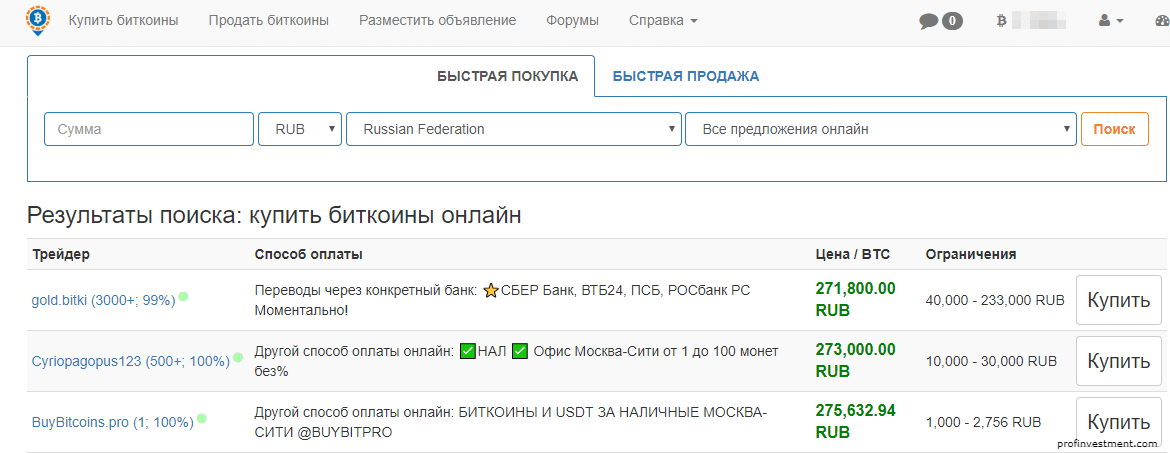
Task: Open trader profile Cyriopagopus123
Action: (x=131, y=361)
